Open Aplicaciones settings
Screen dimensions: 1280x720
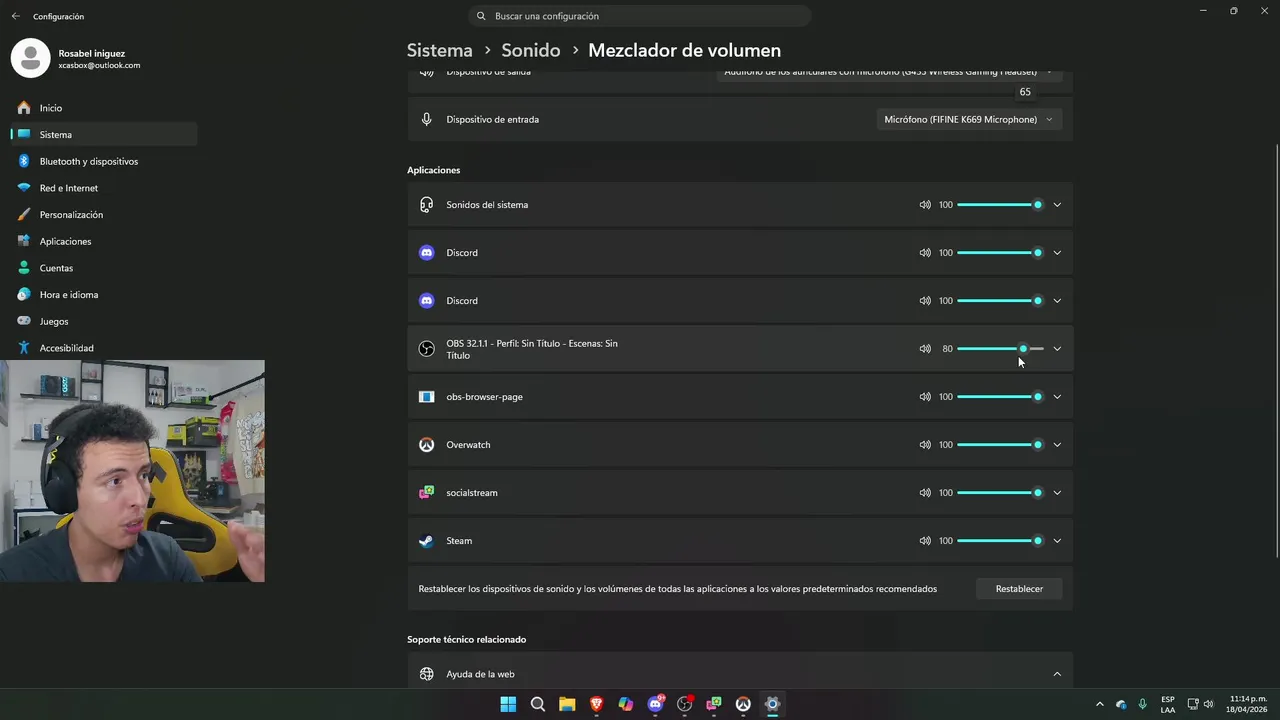click(x=104, y=241)
